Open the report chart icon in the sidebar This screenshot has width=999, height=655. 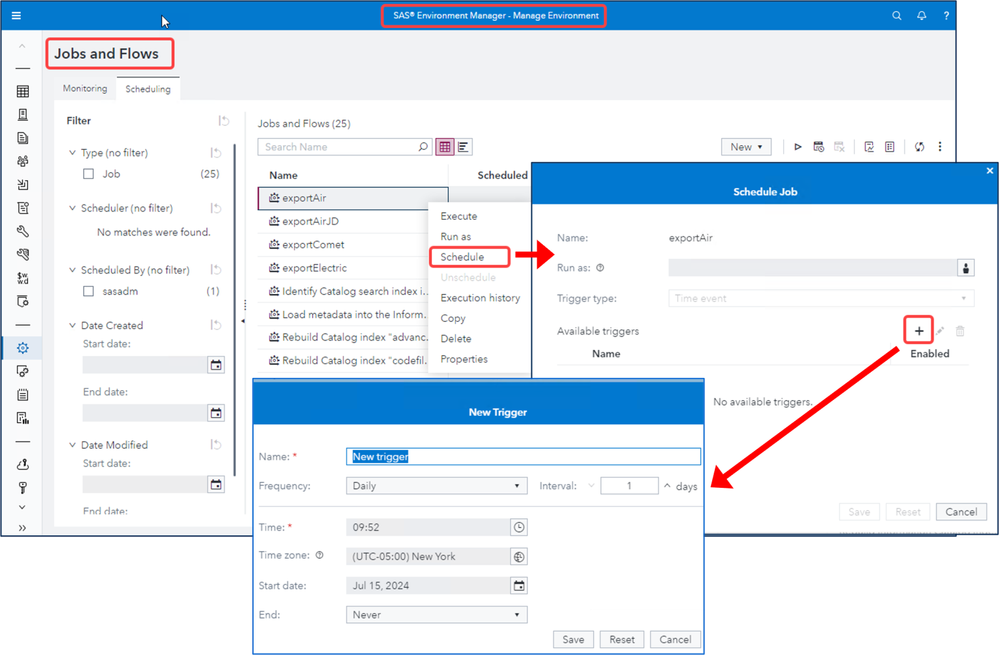(23, 418)
